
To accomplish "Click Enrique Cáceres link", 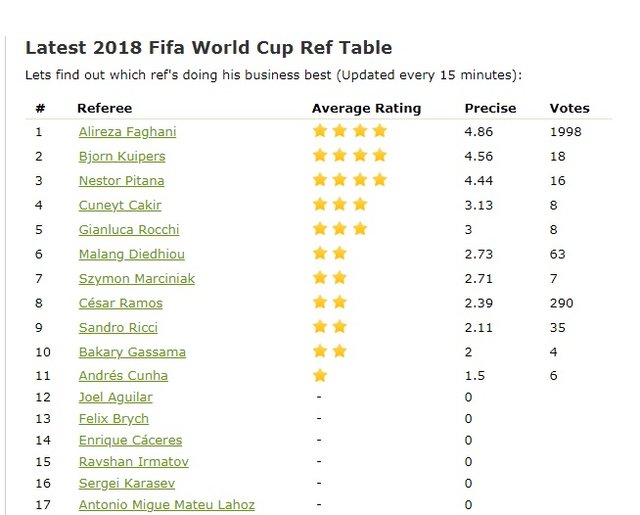I will [128, 440].
